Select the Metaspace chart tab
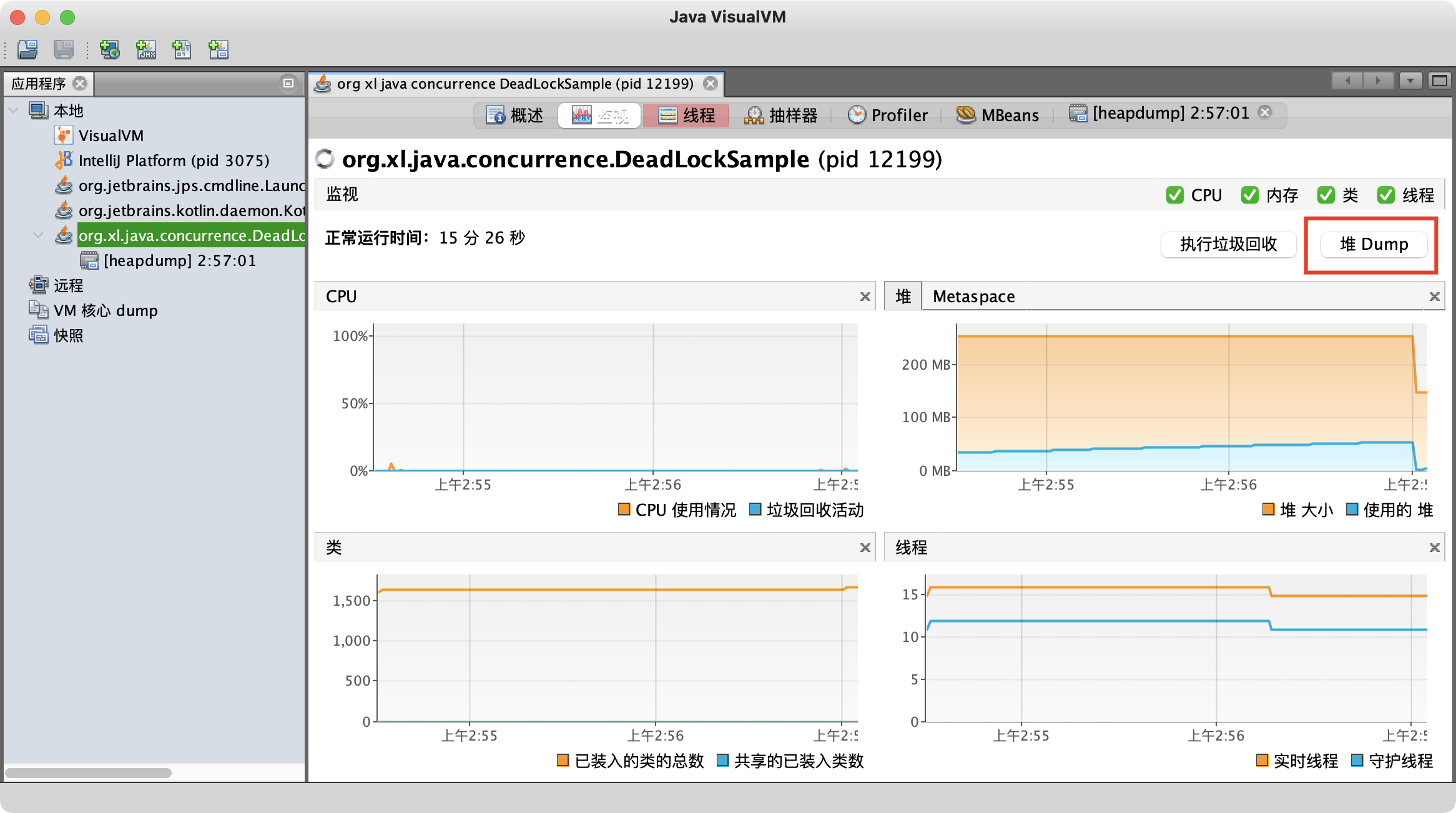The width and height of the screenshot is (1456, 813). pos(974,296)
